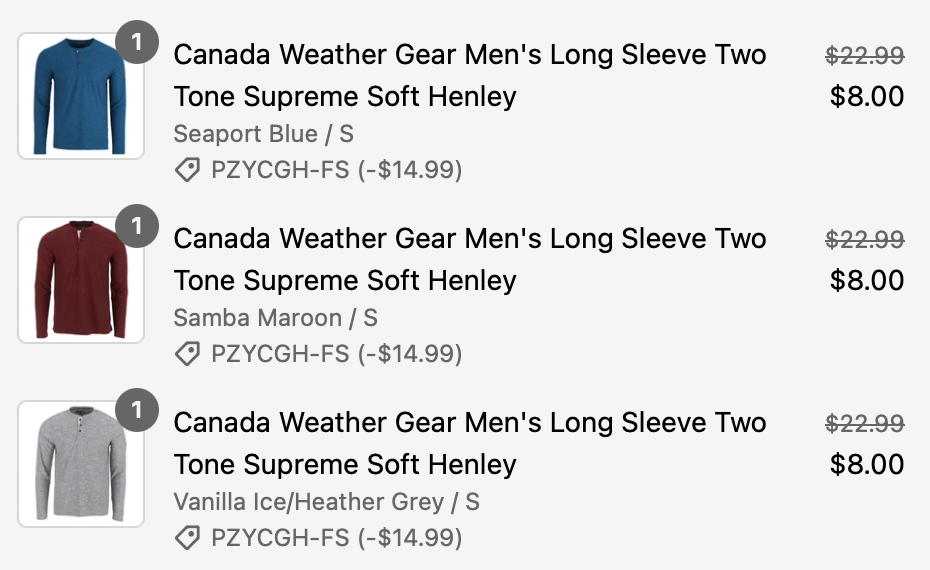Click discount tag icon for Seaport Blue item
The width and height of the screenshot is (930, 570).
click(187, 171)
